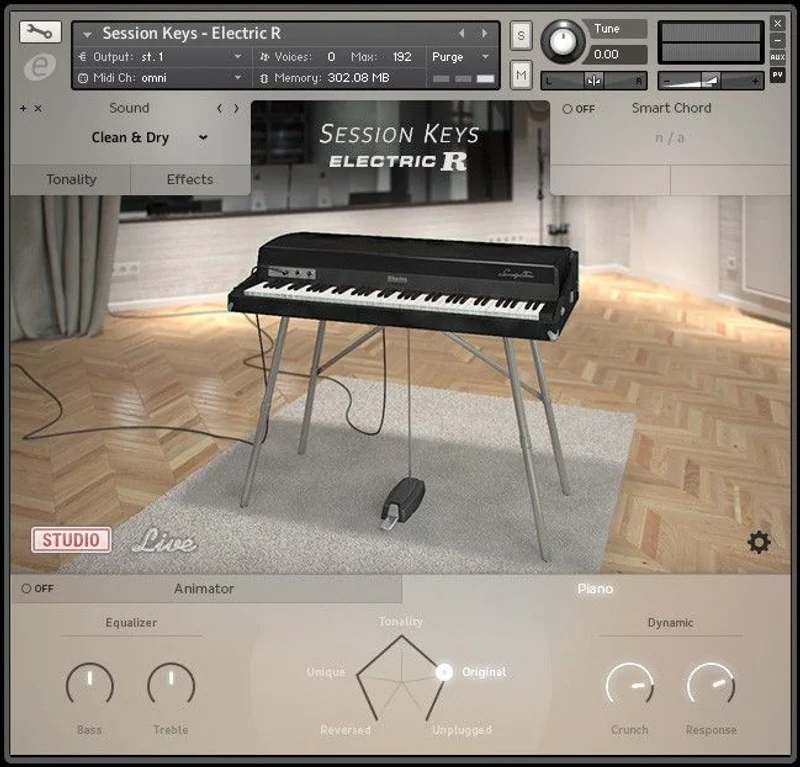Viewport: 800px width, 767px height.
Task: Click the plus icon beside Sound
Action: click(x=23, y=108)
